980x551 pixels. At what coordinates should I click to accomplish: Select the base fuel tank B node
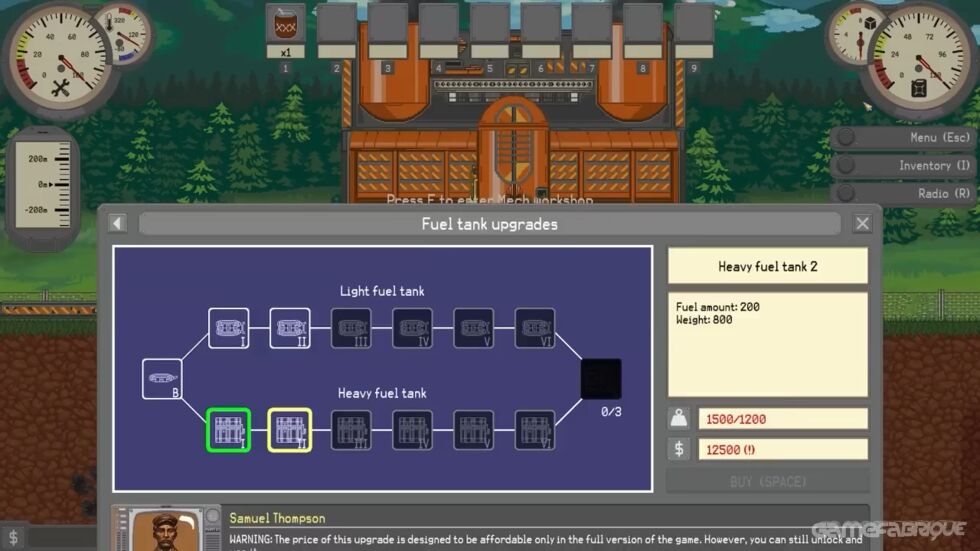(162, 379)
